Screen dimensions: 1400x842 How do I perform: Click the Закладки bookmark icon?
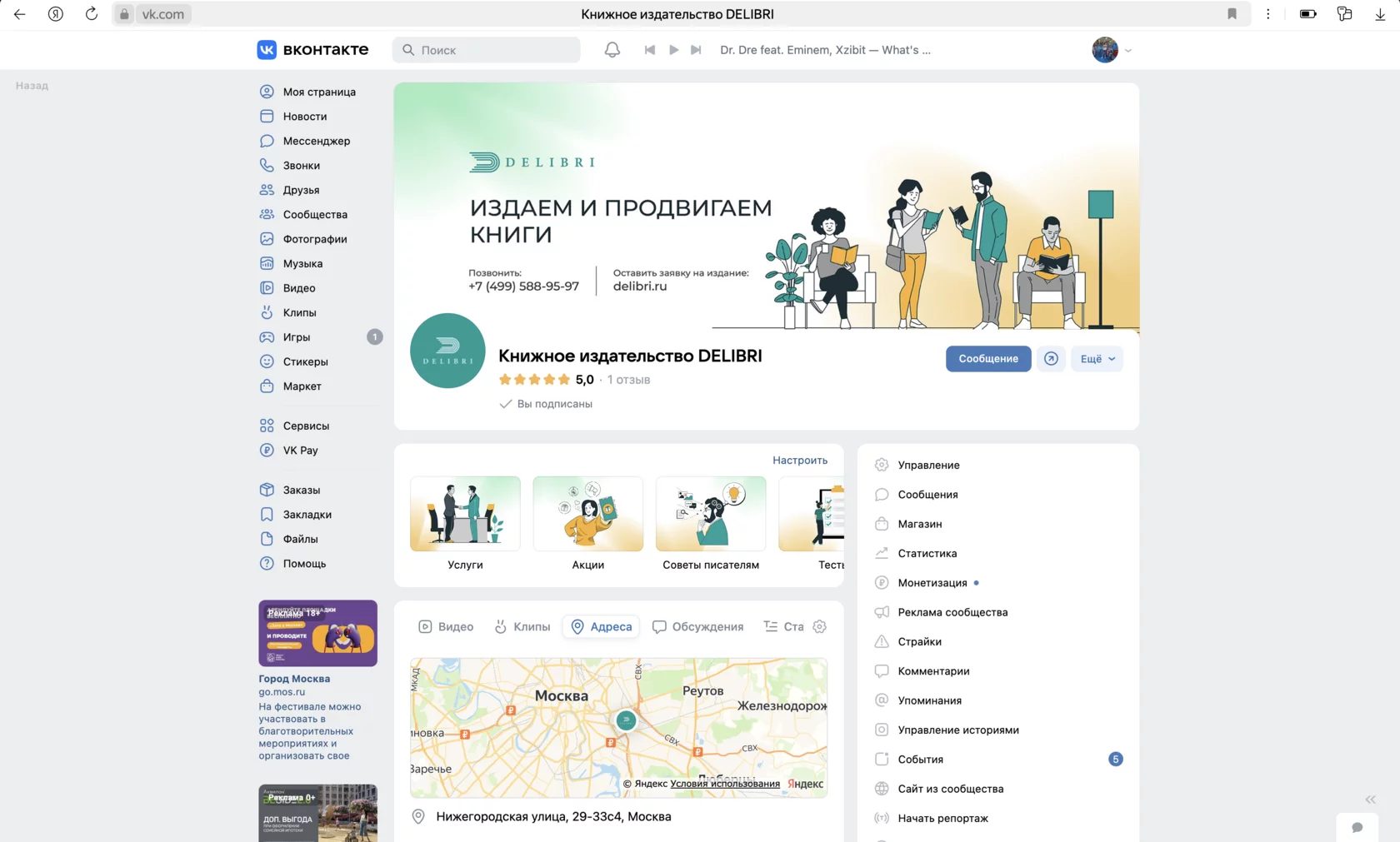[x=267, y=515]
